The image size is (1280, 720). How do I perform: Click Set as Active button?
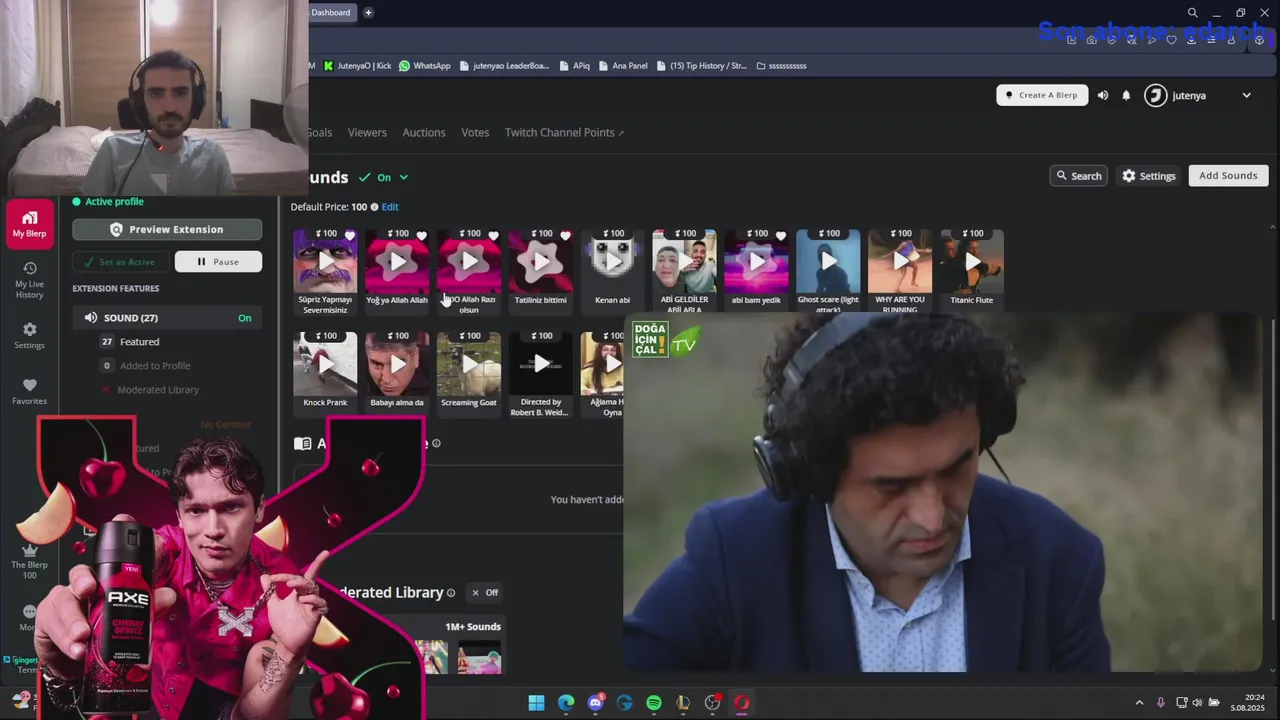(120, 262)
